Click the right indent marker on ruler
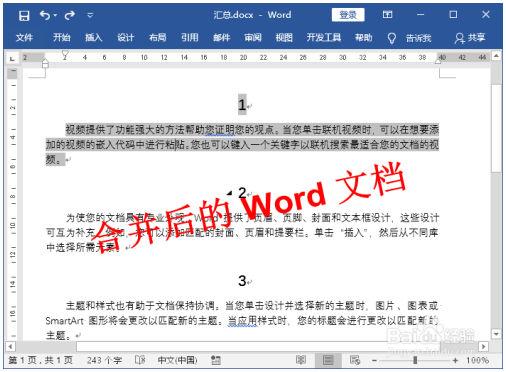This screenshot has height=372, width=506. [x=439, y=61]
